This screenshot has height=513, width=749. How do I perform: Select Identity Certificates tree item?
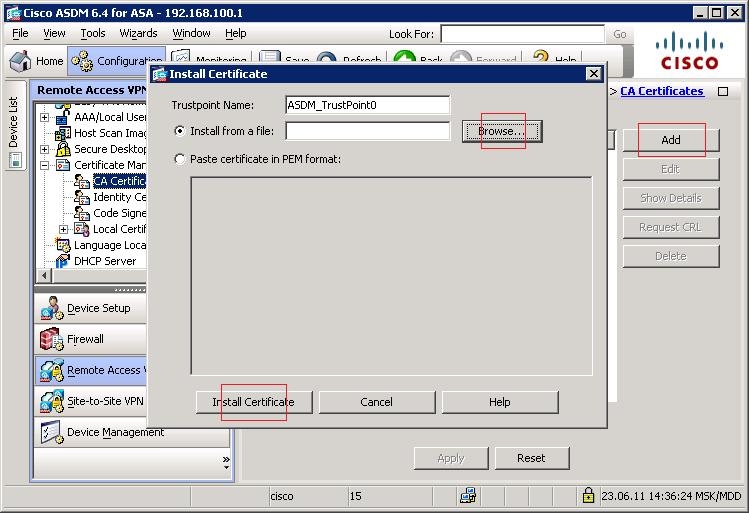tap(119, 197)
